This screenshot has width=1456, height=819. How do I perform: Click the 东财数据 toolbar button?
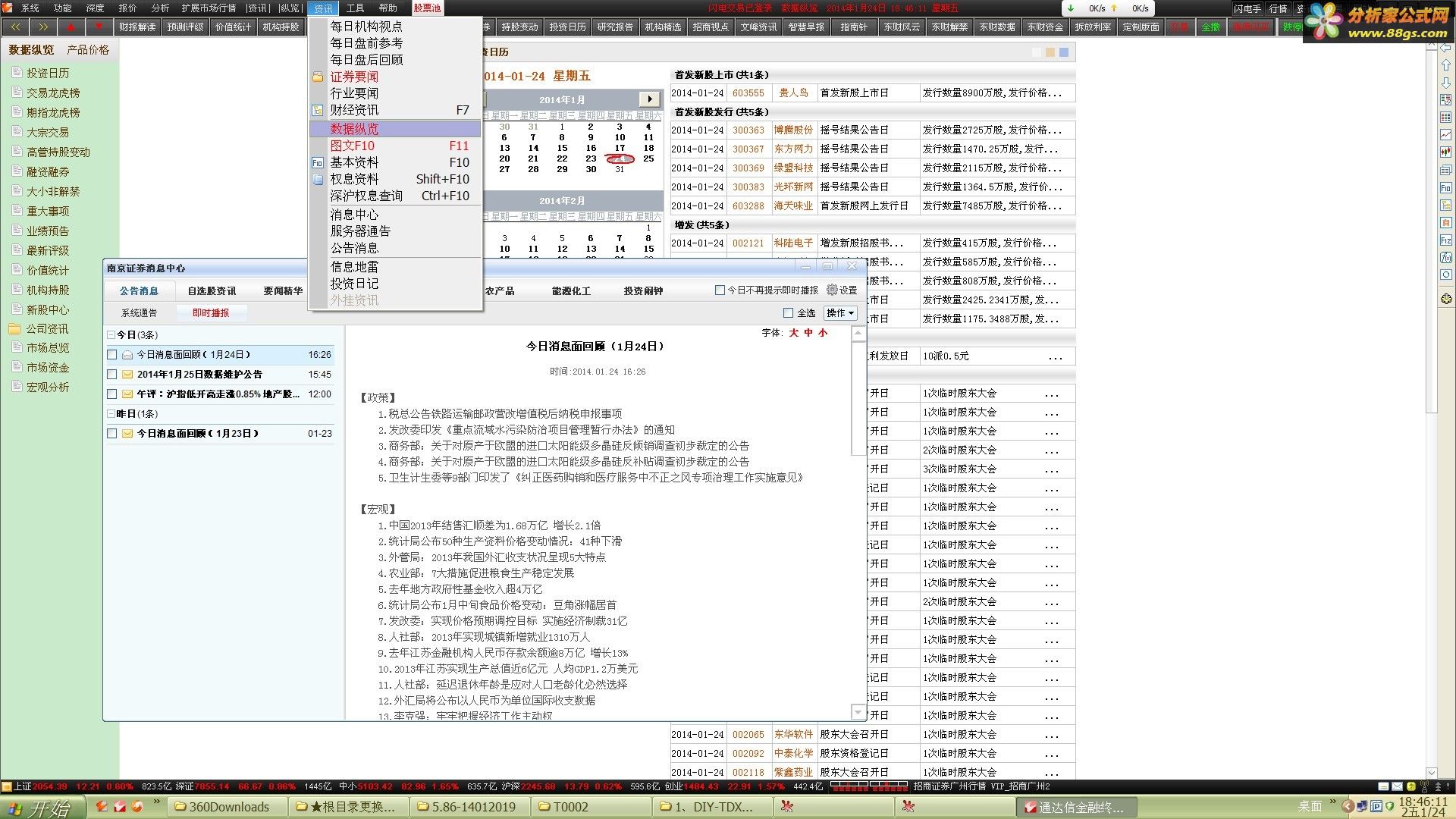pos(997,27)
